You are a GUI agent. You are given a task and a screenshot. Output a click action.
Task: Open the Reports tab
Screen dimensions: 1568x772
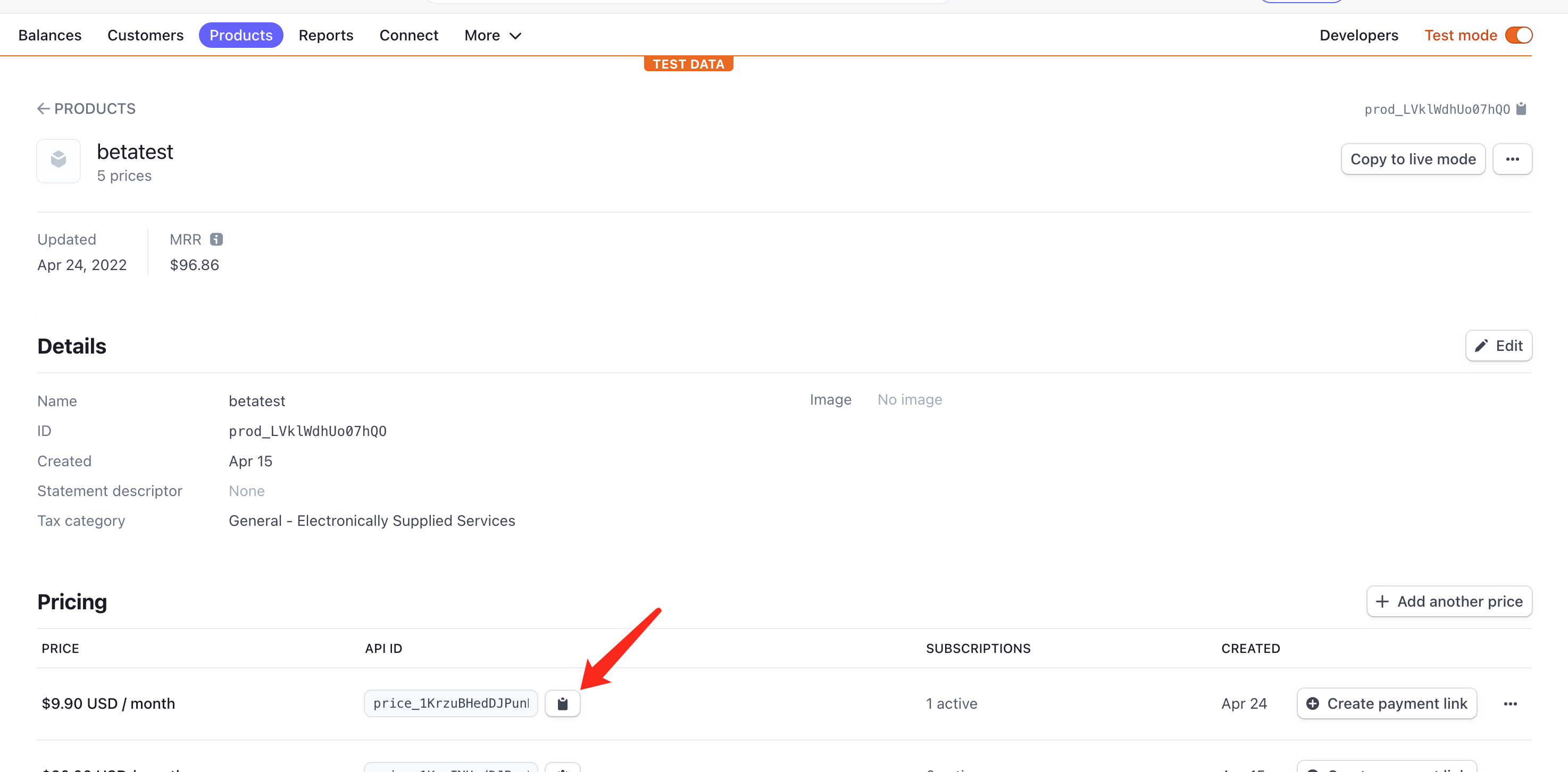[x=326, y=35]
